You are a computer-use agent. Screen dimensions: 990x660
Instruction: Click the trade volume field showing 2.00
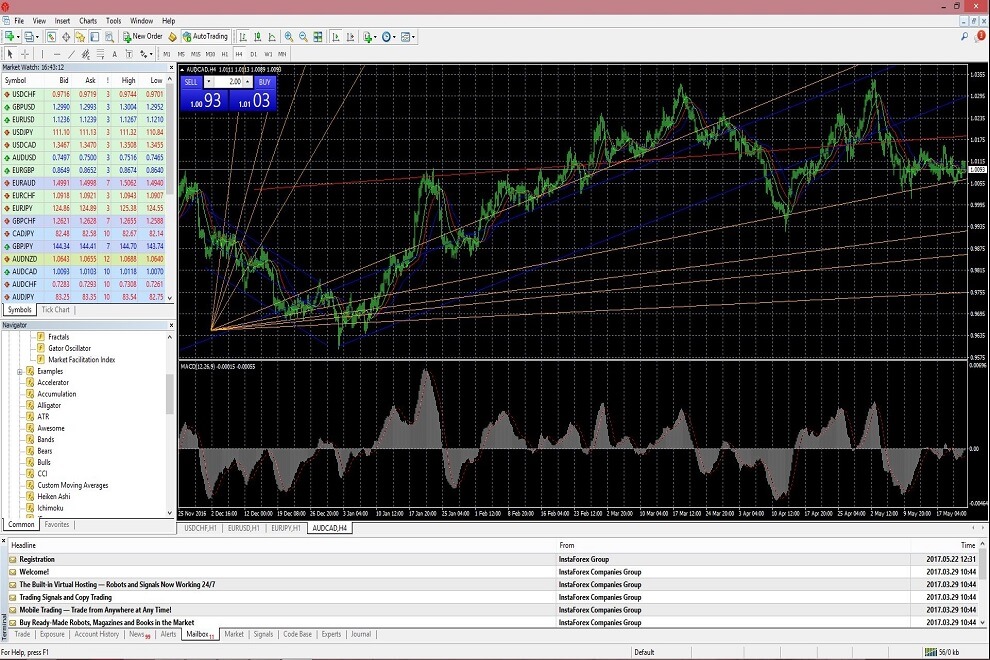[x=228, y=81]
